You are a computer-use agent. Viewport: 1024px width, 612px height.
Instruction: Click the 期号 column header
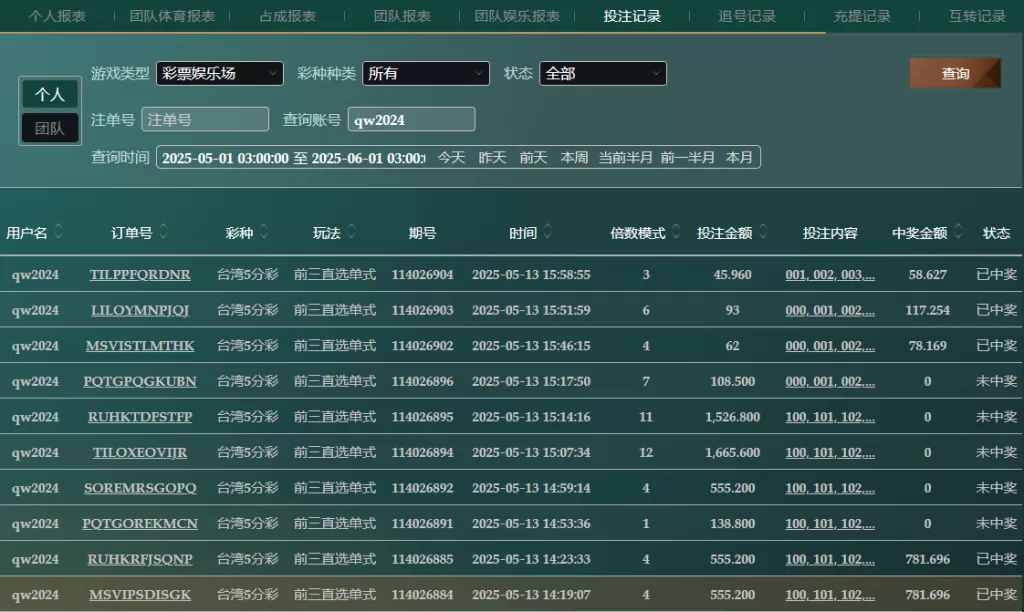(x=422, y=233)
